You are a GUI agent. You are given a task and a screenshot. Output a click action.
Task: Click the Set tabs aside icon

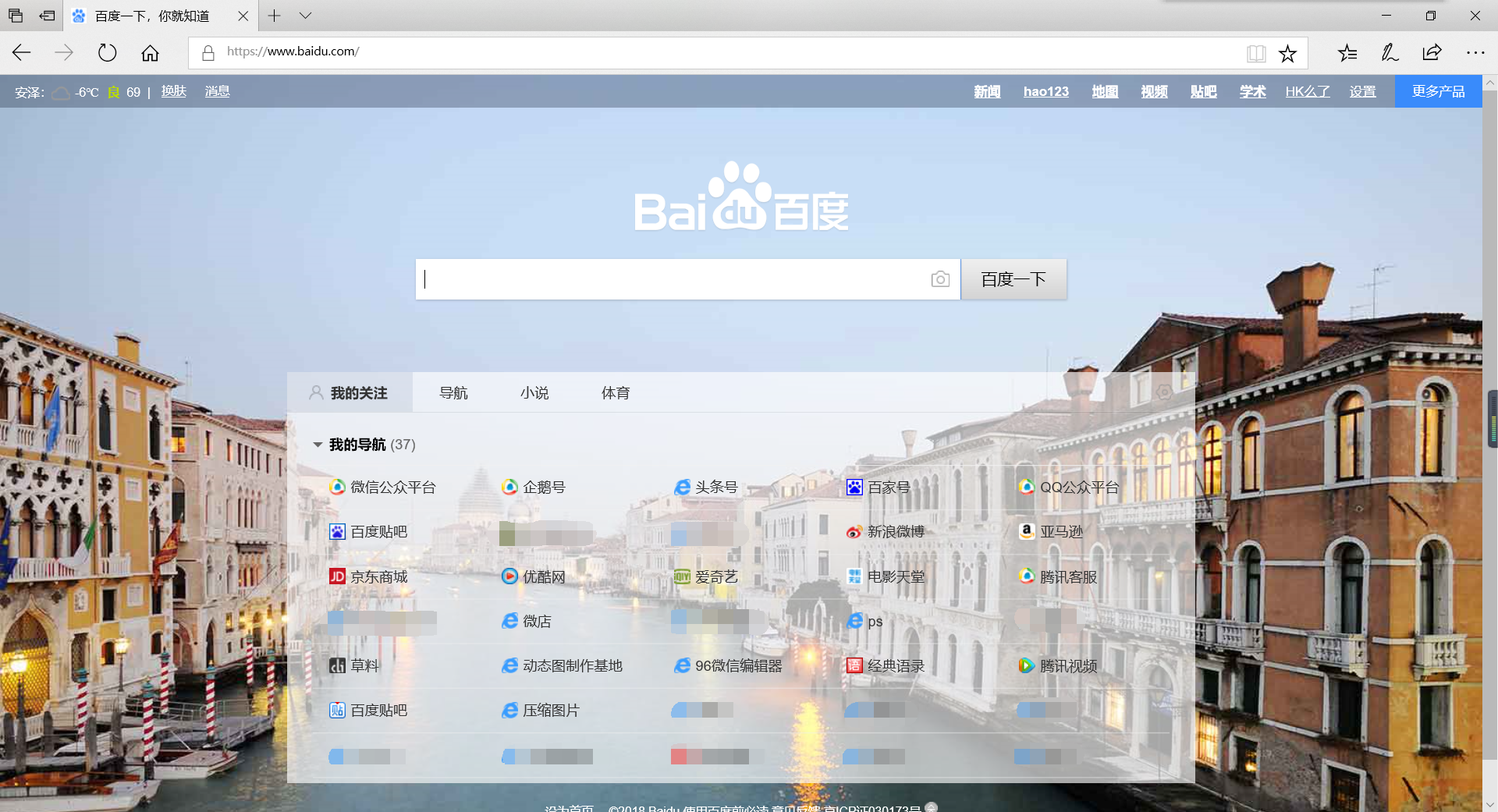tap(47, 16)
